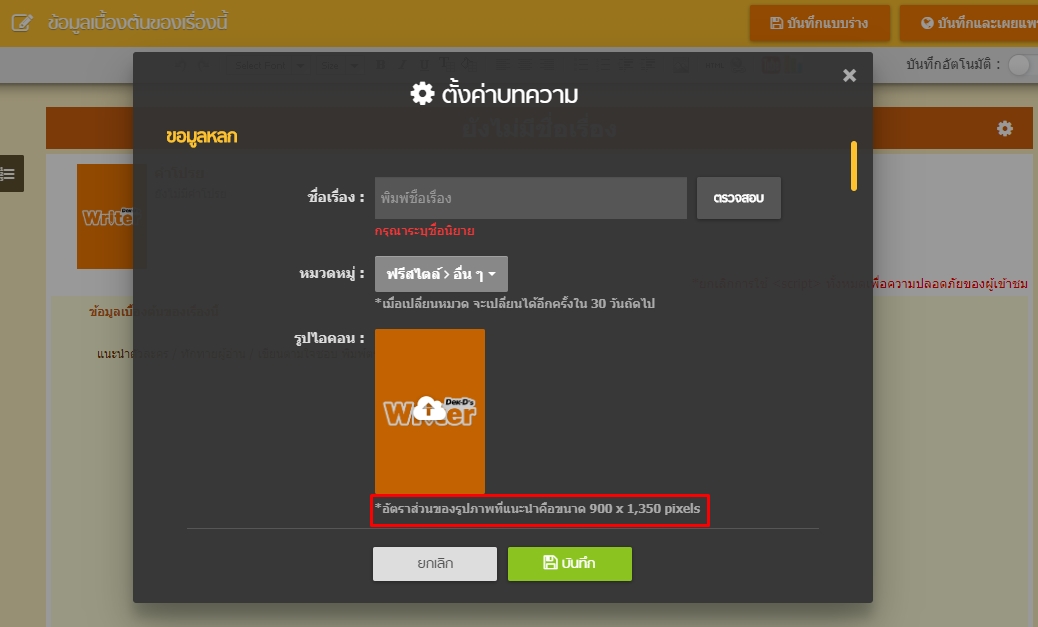
Task: Open the list panel icon on left edge
Action: click(10, 173)
